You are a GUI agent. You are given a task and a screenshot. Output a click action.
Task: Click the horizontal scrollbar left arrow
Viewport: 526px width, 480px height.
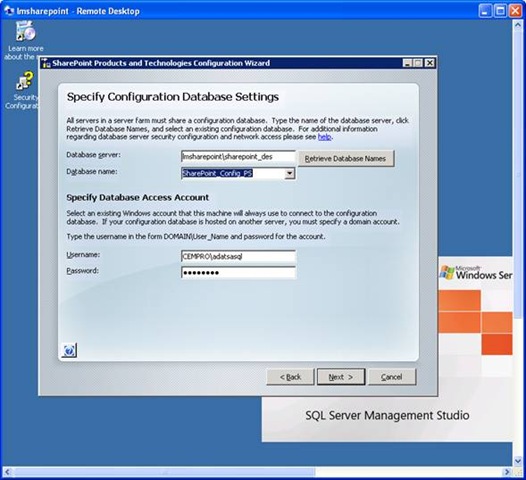8,472
